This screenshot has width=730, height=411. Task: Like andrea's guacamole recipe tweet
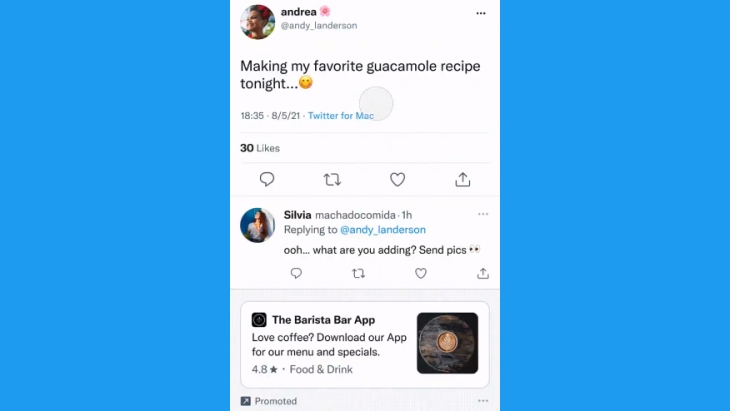pyautogui.click(x=397, y=179)
